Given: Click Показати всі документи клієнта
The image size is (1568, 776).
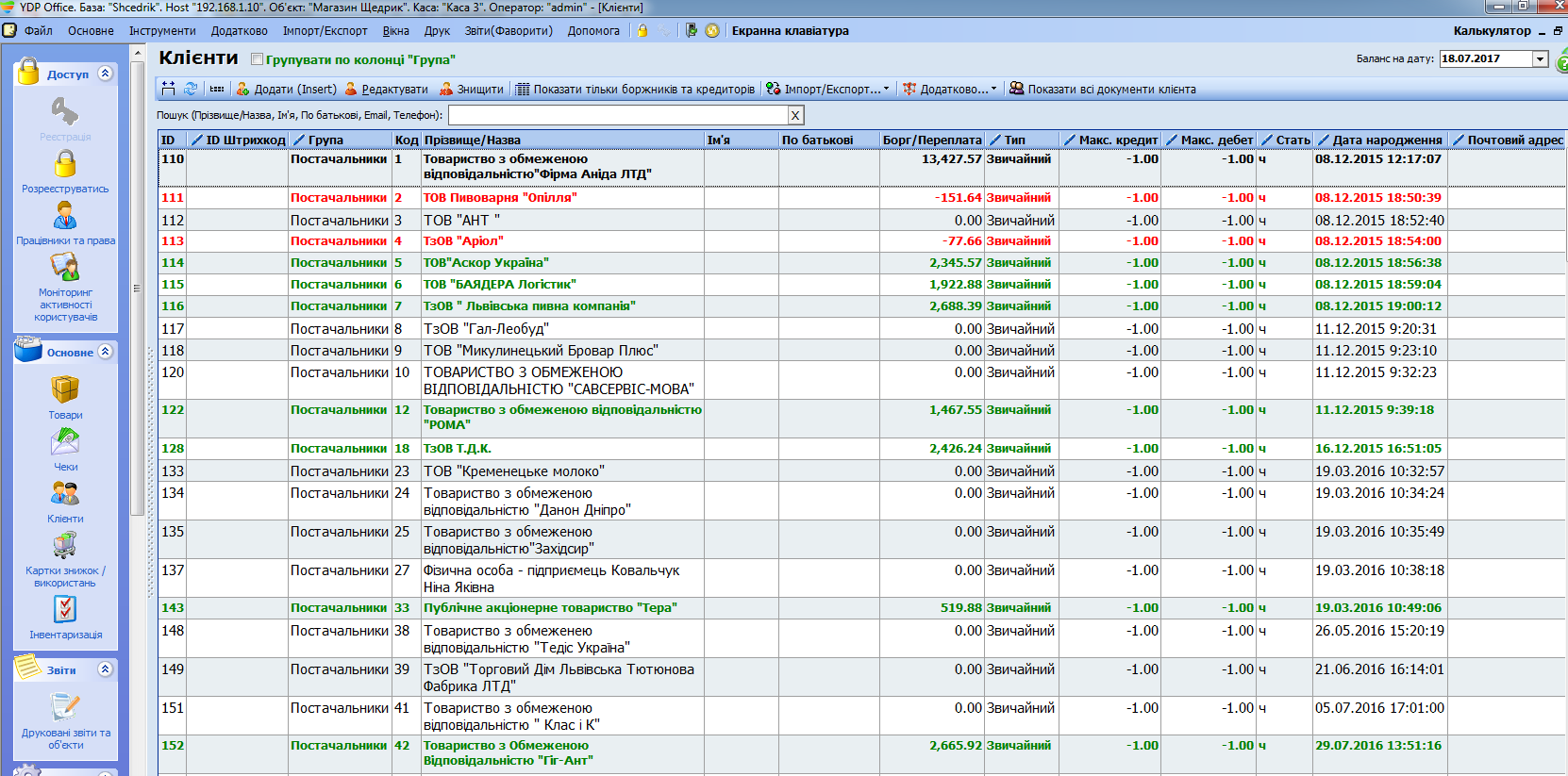Looking at the screenshot, I should click(1102, 89).
